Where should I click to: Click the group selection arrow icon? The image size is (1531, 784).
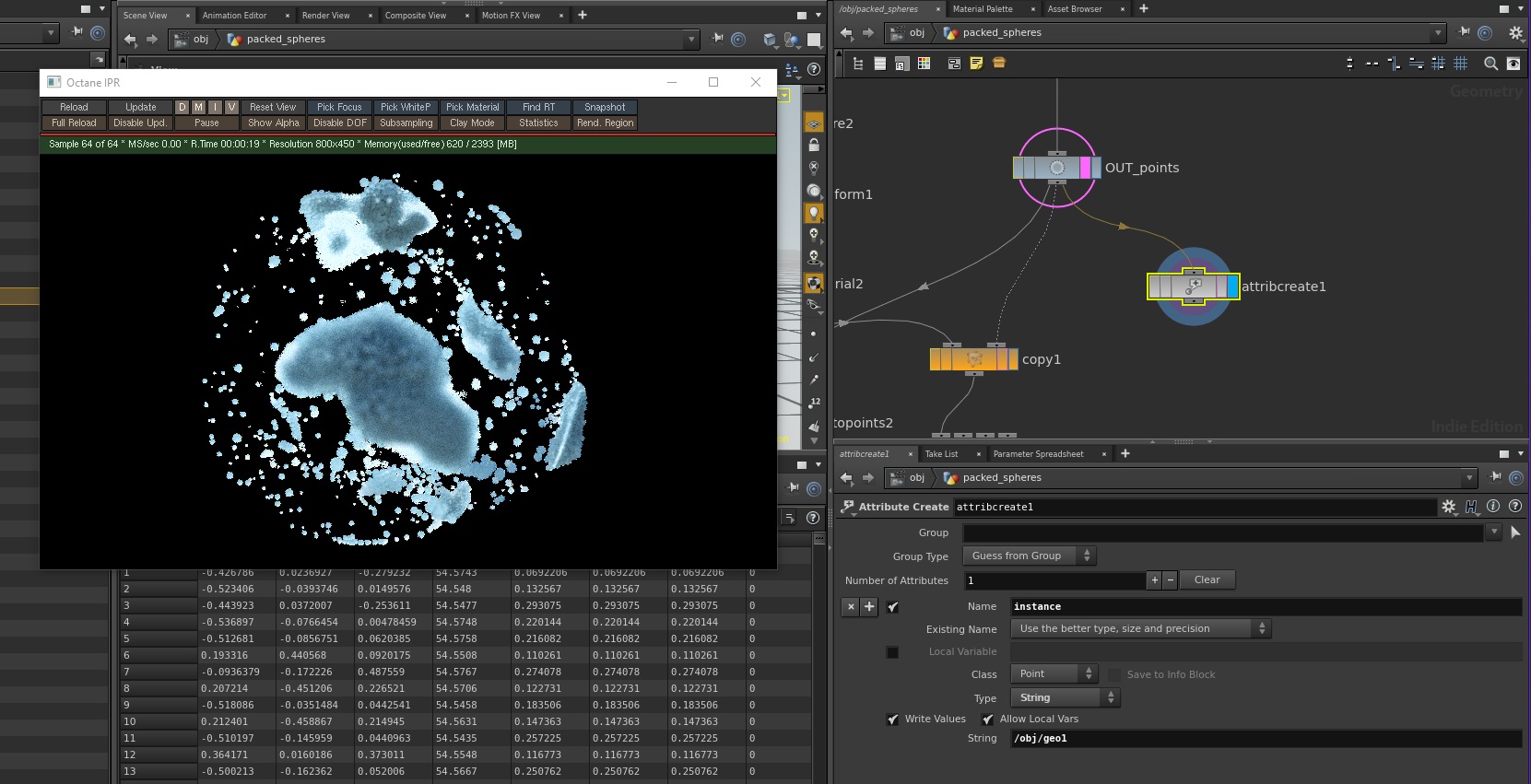1515,532
